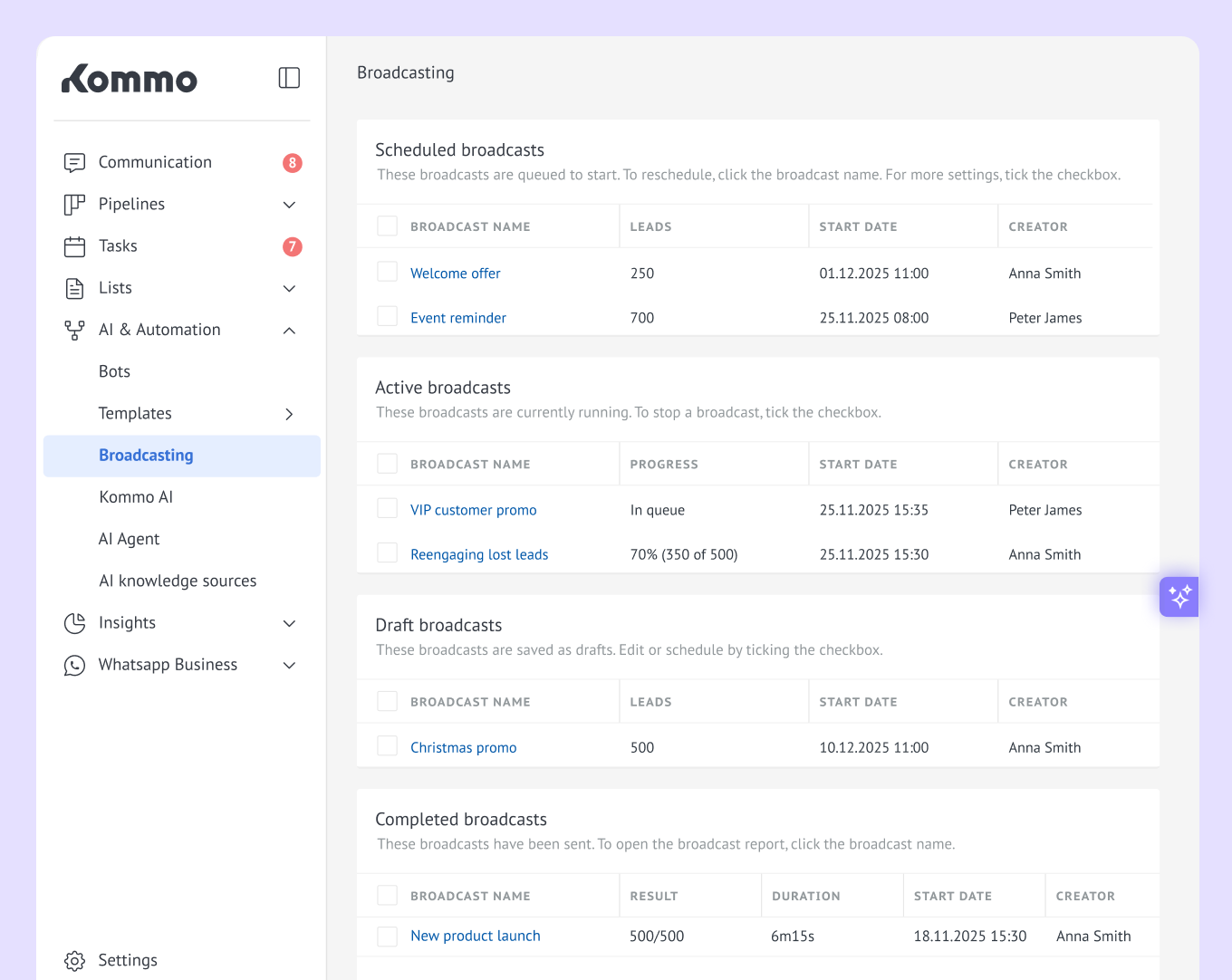Open the New product launch report

[x=475, y=936]
